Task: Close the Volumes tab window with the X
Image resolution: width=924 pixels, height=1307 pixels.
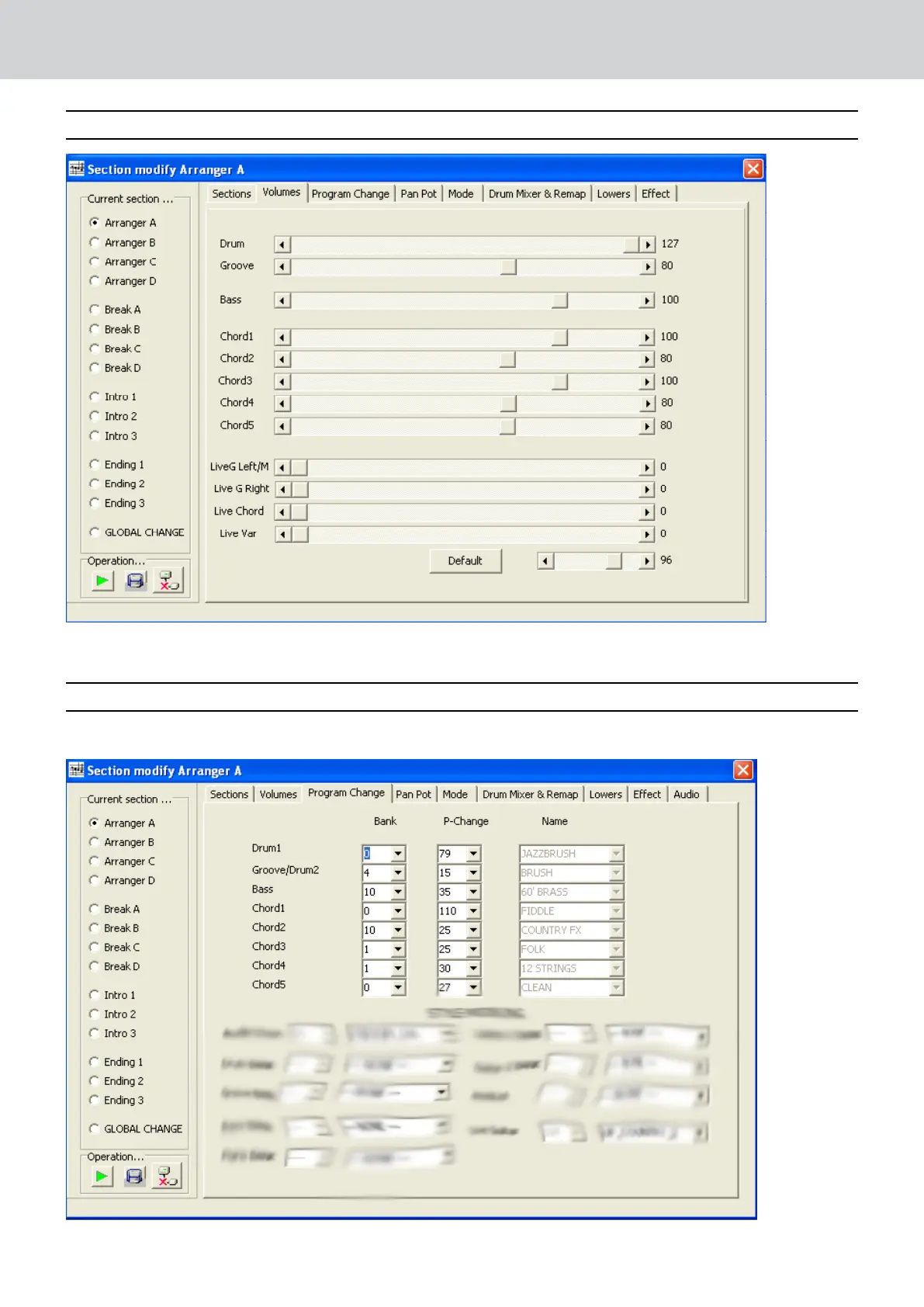Action: (x=753, y=168)
